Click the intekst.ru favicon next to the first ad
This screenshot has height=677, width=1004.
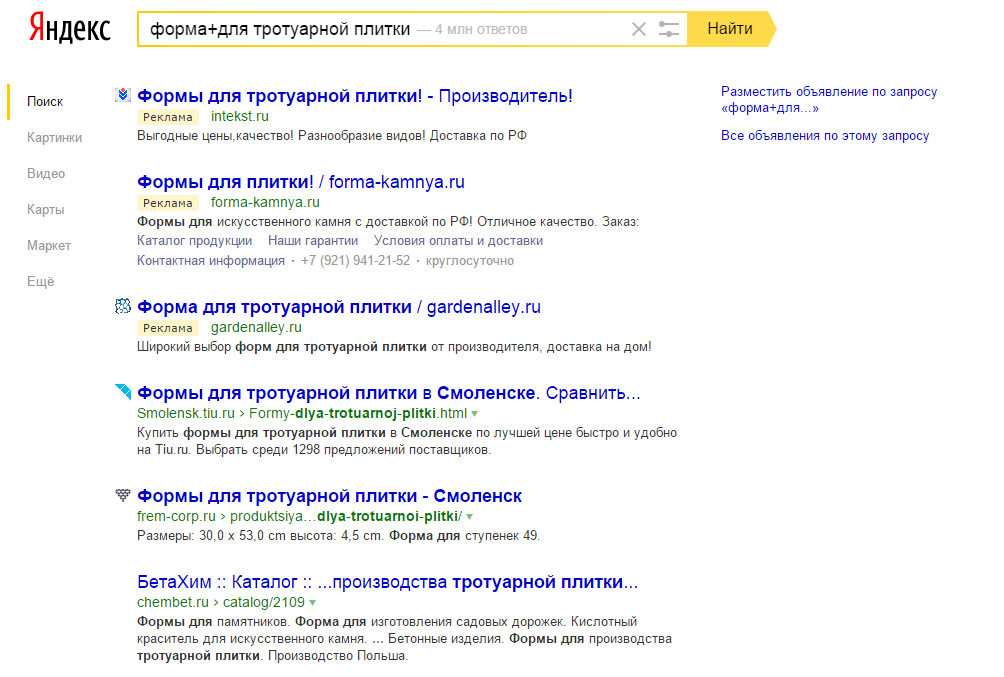pos(123,95)
